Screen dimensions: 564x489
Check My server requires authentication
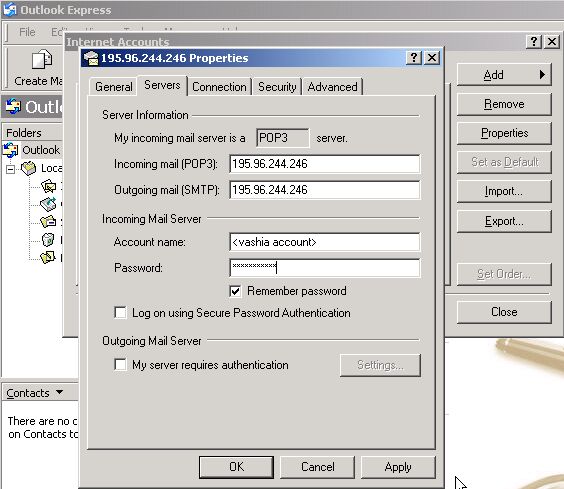pos(120,364)
